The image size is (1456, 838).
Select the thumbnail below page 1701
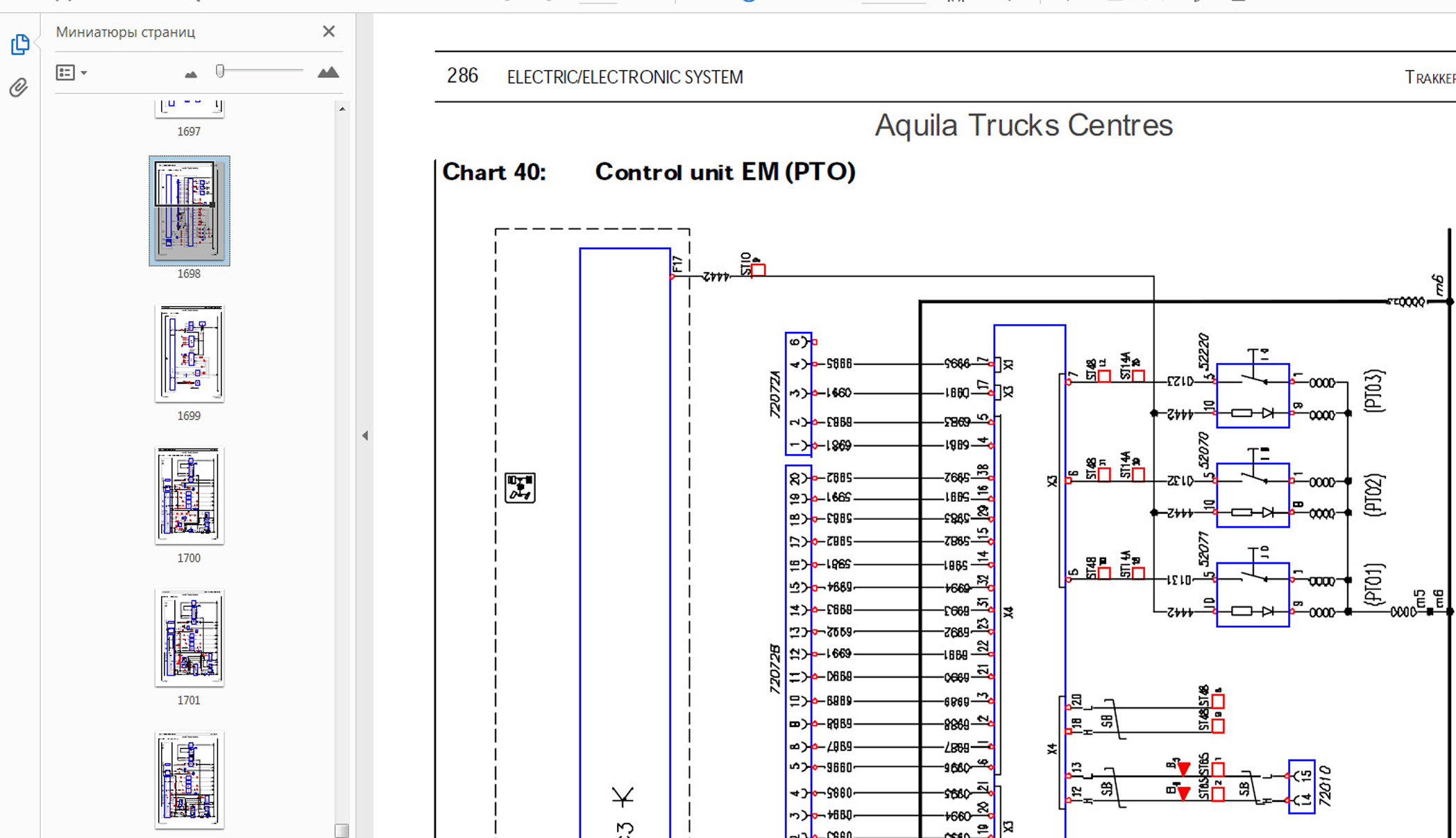pyautogui.click(x=189, y=779)
